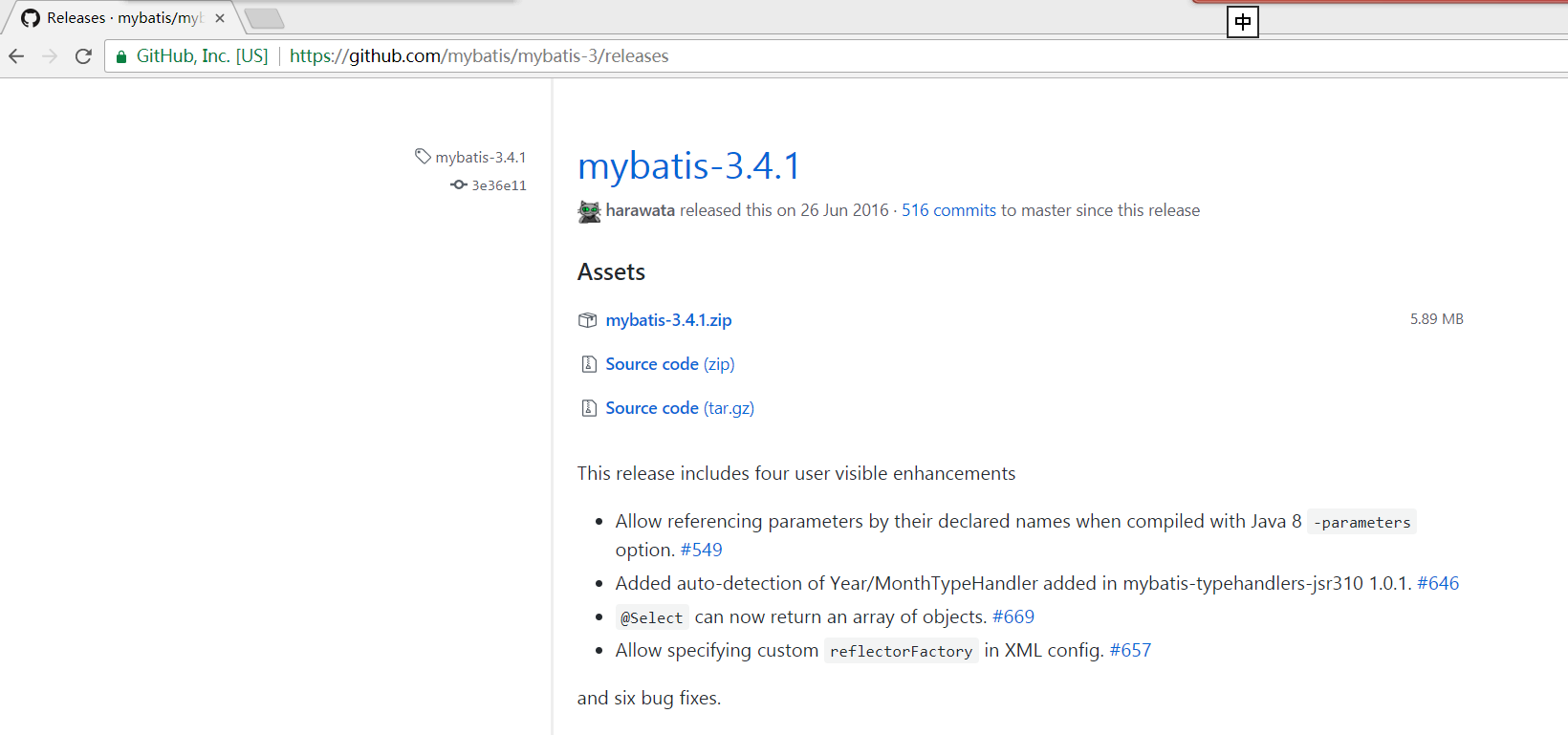Click the commit icon beside 3e36e11
1568x735 pixels.
(459, 184)
